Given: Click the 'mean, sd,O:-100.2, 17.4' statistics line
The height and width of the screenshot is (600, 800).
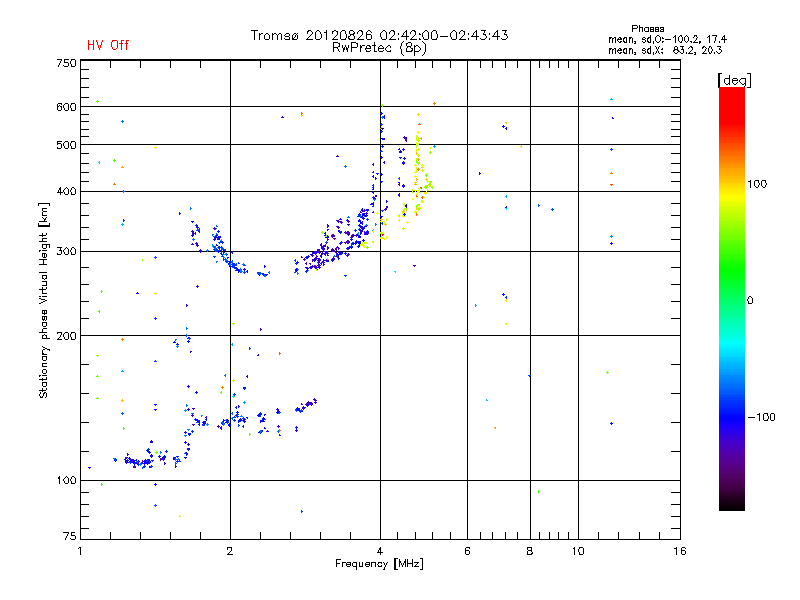Looking at the screenshot, I should (x=667, y=39).
